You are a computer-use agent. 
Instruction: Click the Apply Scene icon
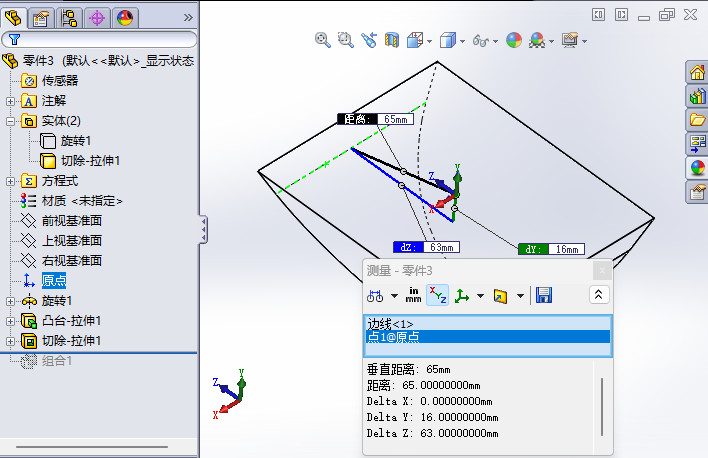[537, 40]
